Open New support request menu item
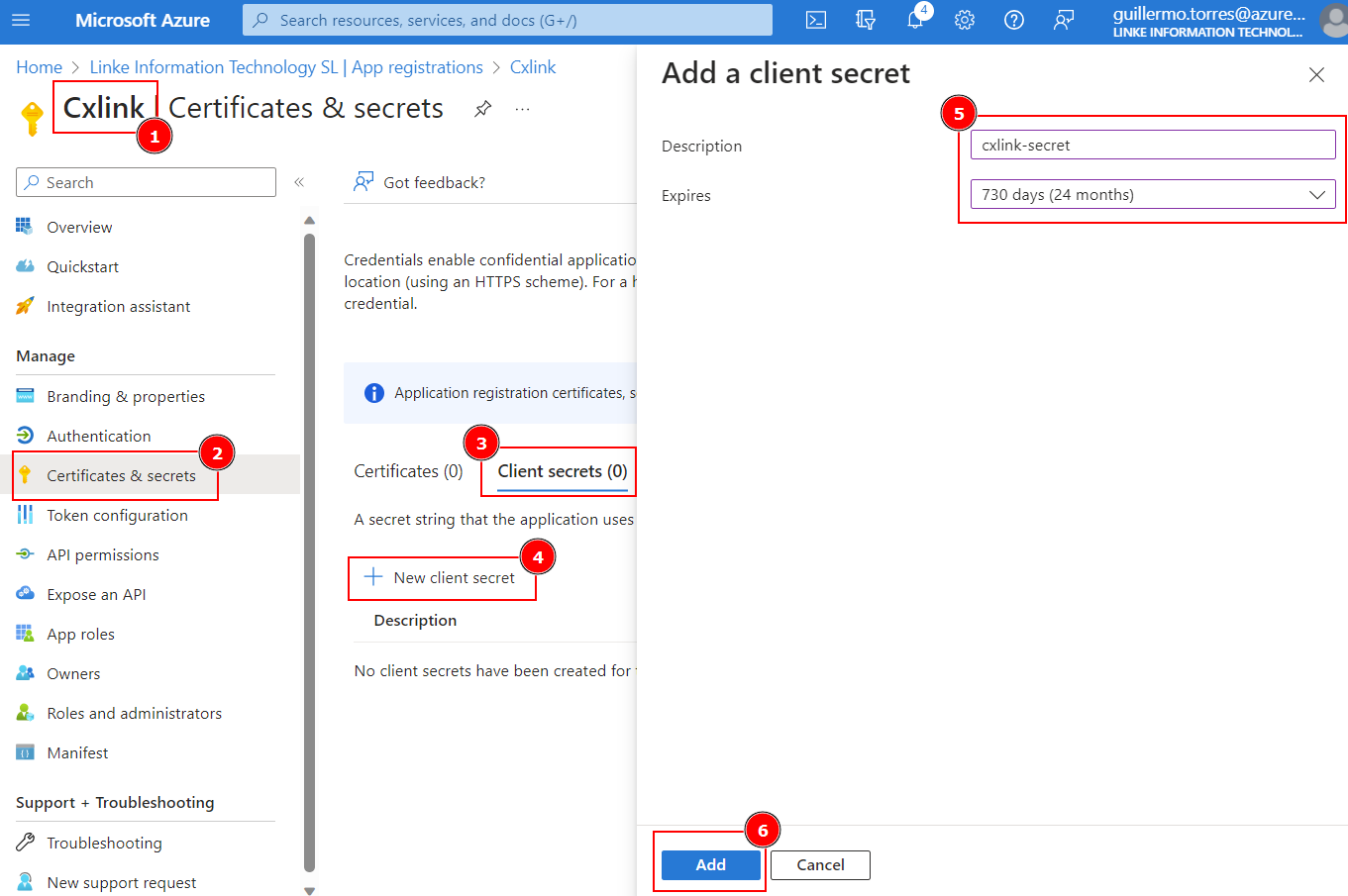1348x896 pixels. [121, 882]
